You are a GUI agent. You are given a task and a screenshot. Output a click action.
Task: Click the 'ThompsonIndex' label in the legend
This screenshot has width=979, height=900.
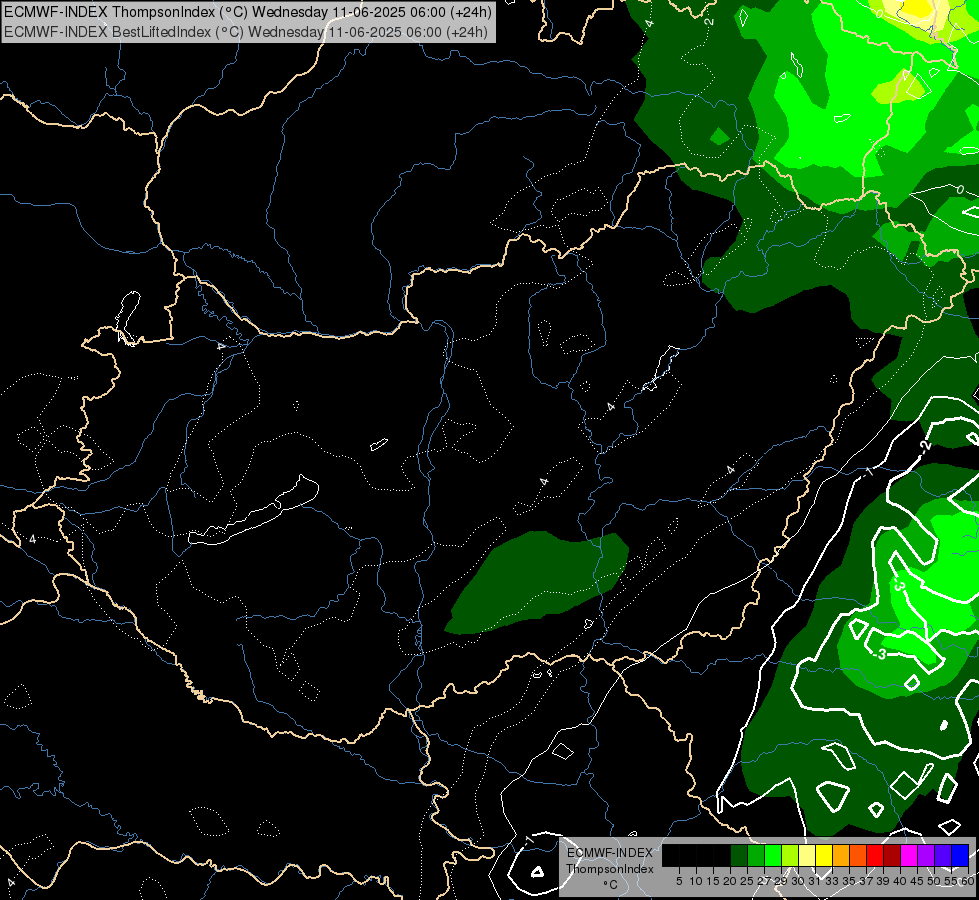(x=610, y=869)
